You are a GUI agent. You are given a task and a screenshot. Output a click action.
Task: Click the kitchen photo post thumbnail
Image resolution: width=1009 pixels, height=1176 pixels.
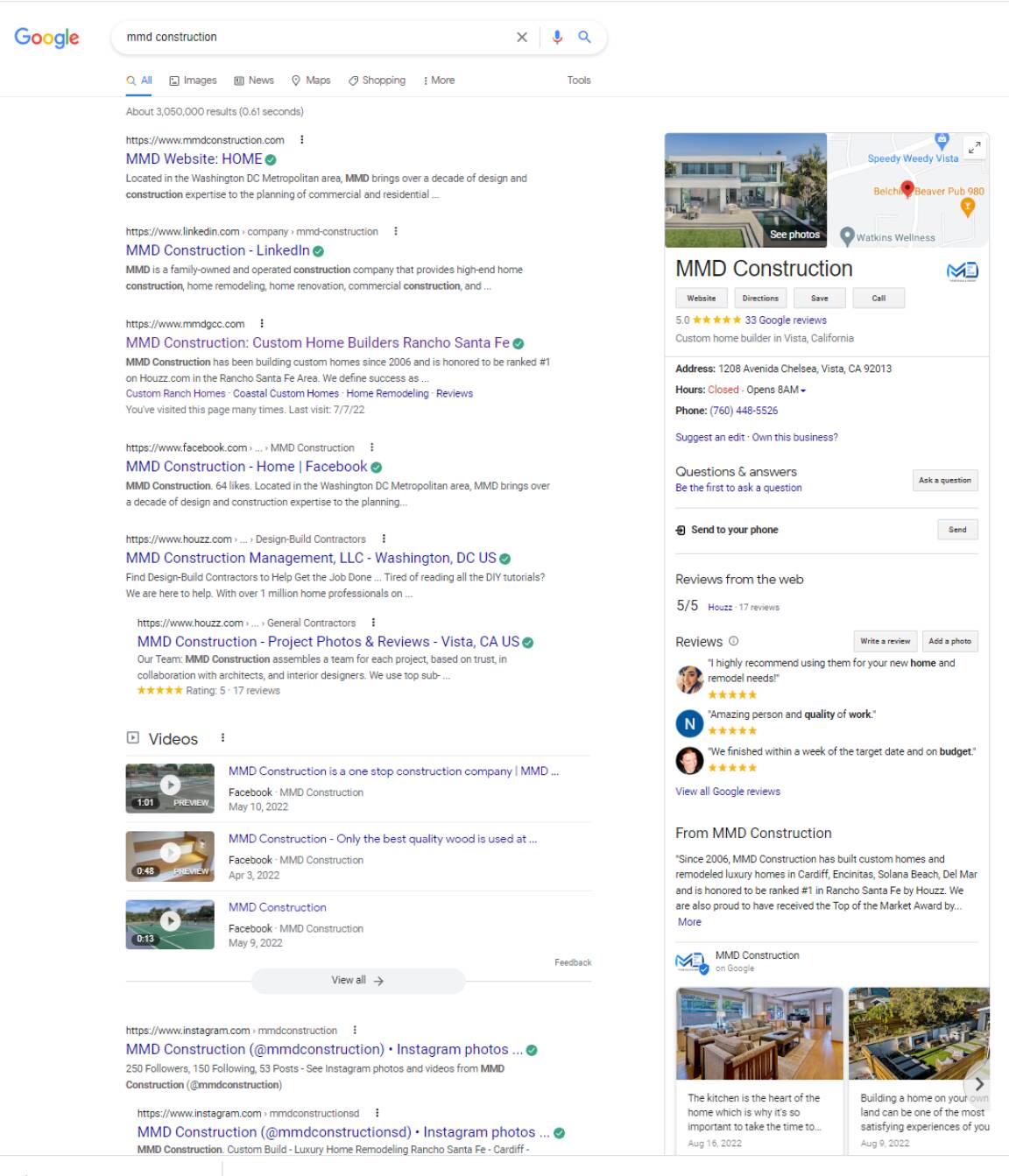[759, 1033]
